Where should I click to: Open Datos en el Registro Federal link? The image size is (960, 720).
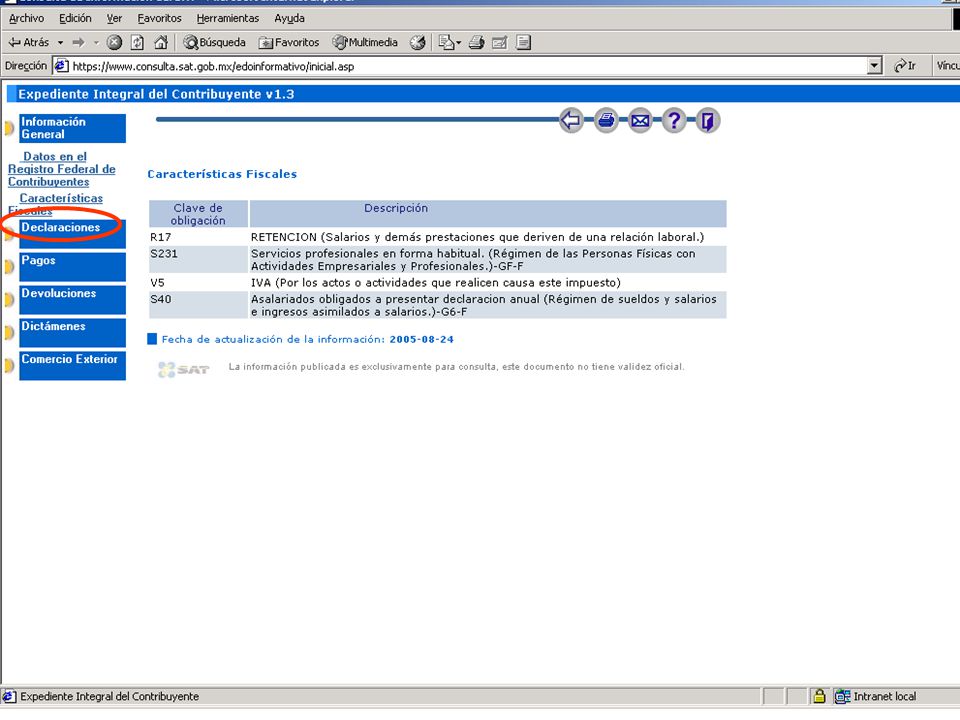pyautogui.click(x=61, y=169)
